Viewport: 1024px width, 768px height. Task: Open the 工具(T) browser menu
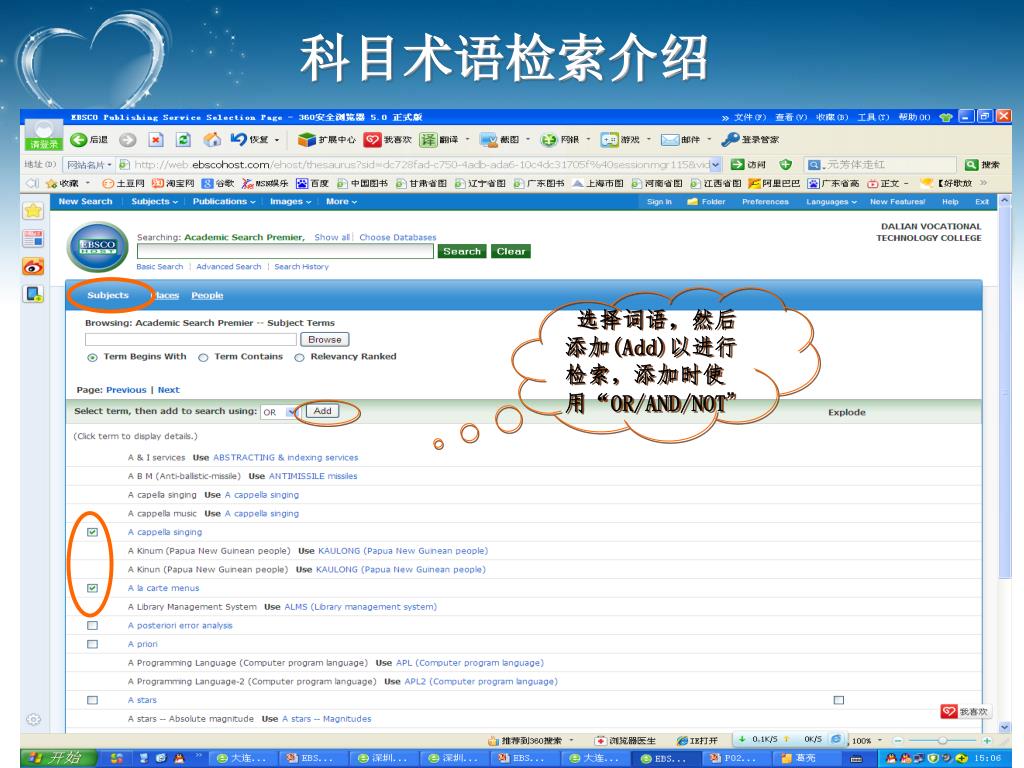click(873, 118)
